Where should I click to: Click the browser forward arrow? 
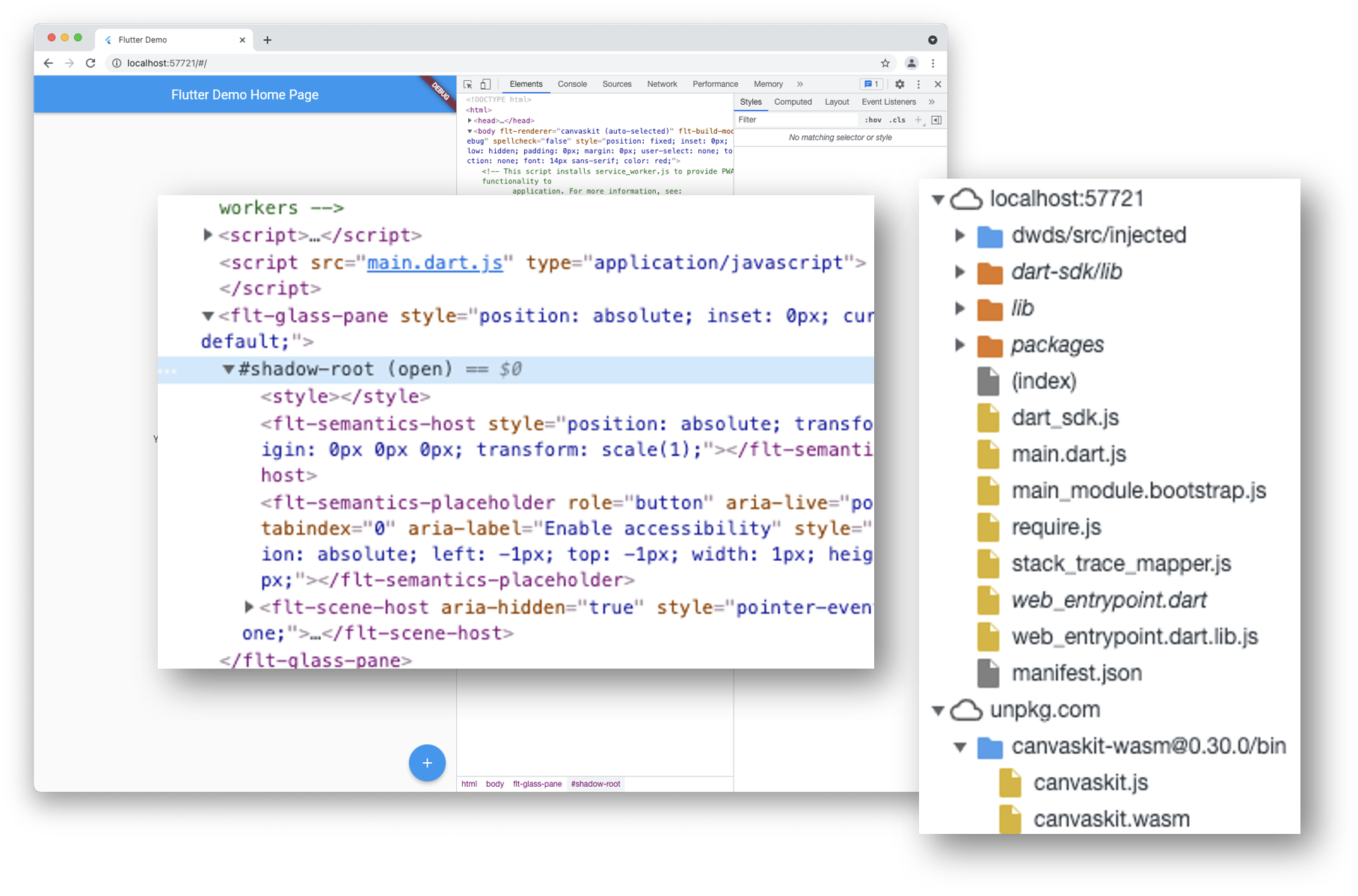point(70,64)
